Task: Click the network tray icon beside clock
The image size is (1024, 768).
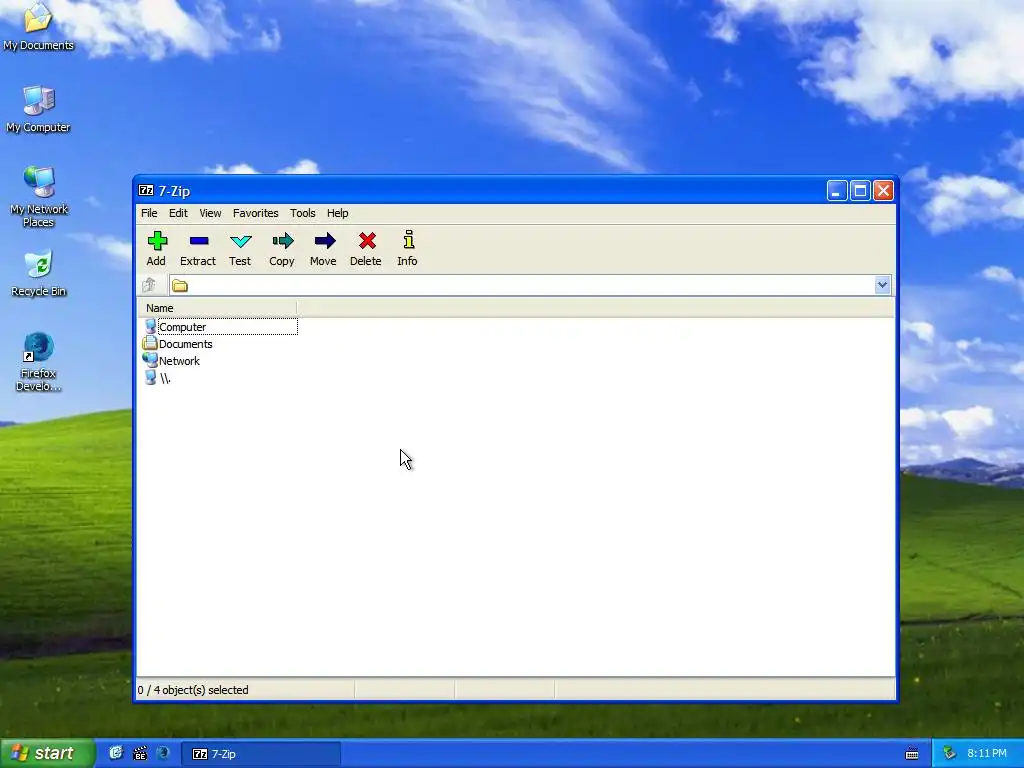Action: [x=950, y=754]
